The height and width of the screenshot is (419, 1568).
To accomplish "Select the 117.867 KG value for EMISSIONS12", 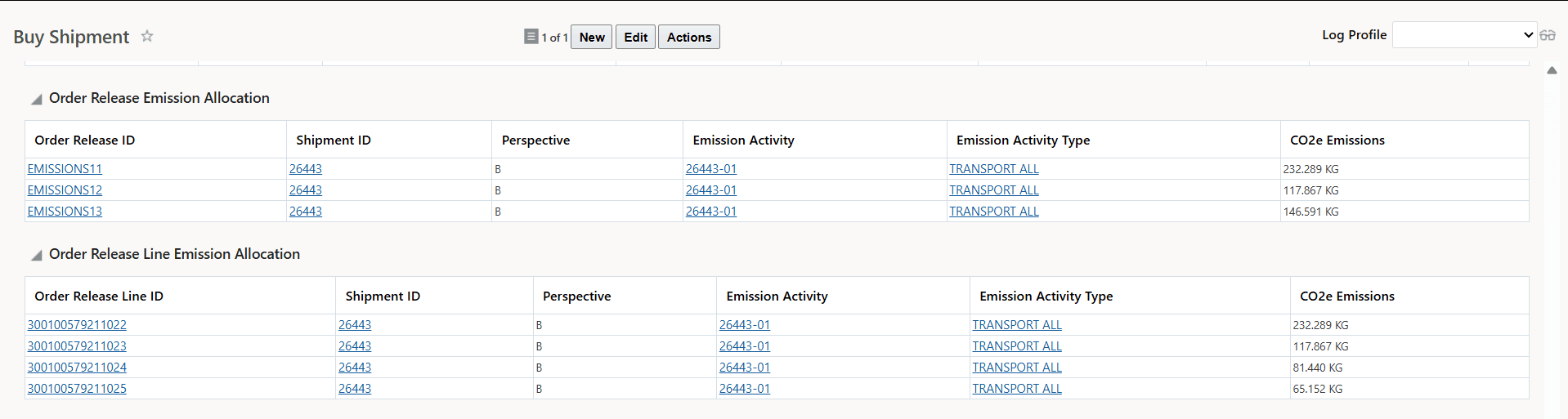I will [x=1310, y=190].
